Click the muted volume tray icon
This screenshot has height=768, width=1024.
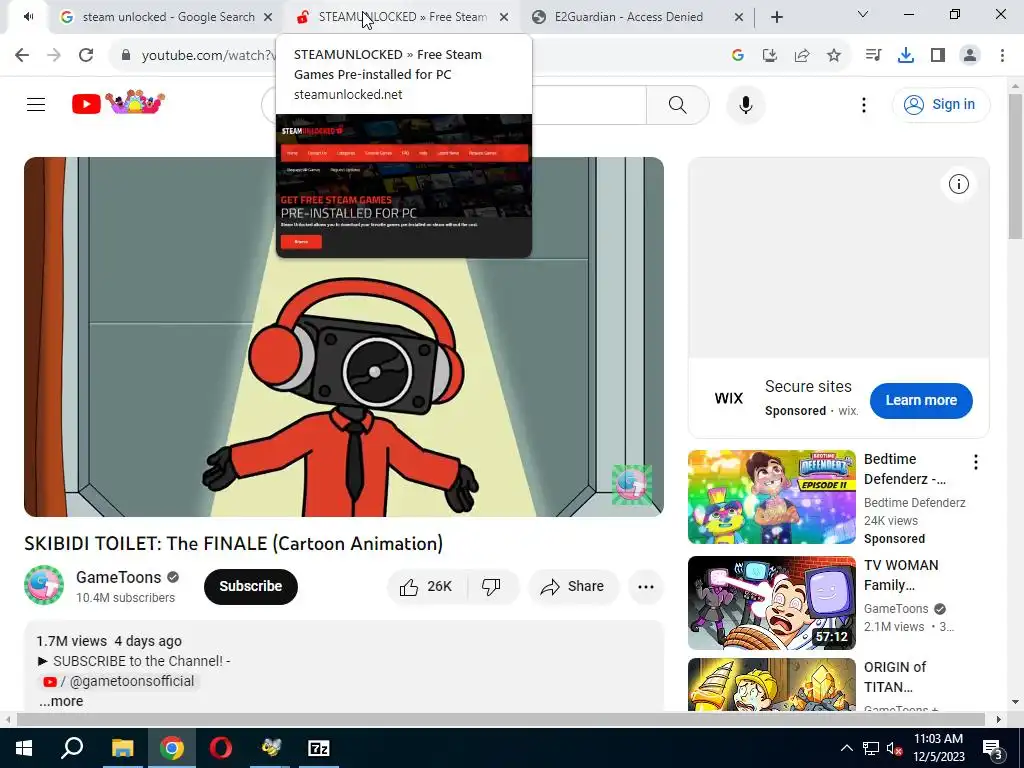pos(894,749)
